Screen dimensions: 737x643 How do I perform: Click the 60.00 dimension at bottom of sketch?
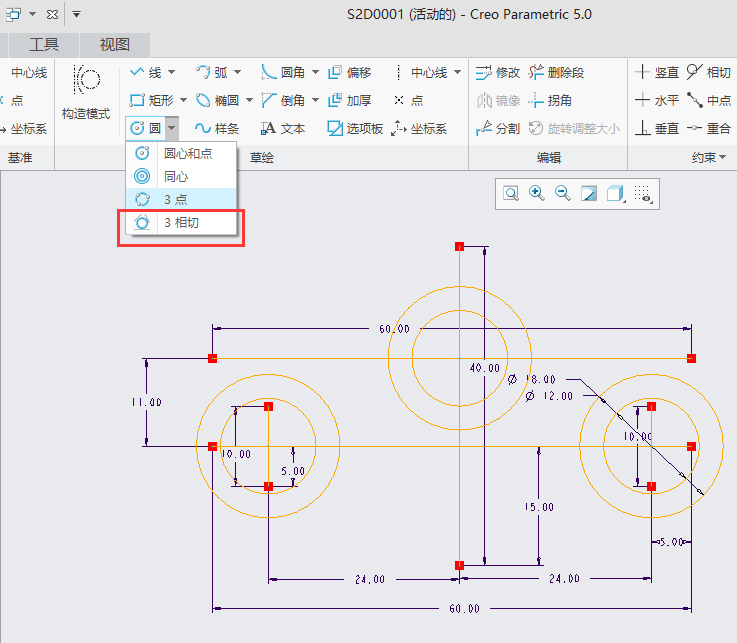[x=465, y=608]
